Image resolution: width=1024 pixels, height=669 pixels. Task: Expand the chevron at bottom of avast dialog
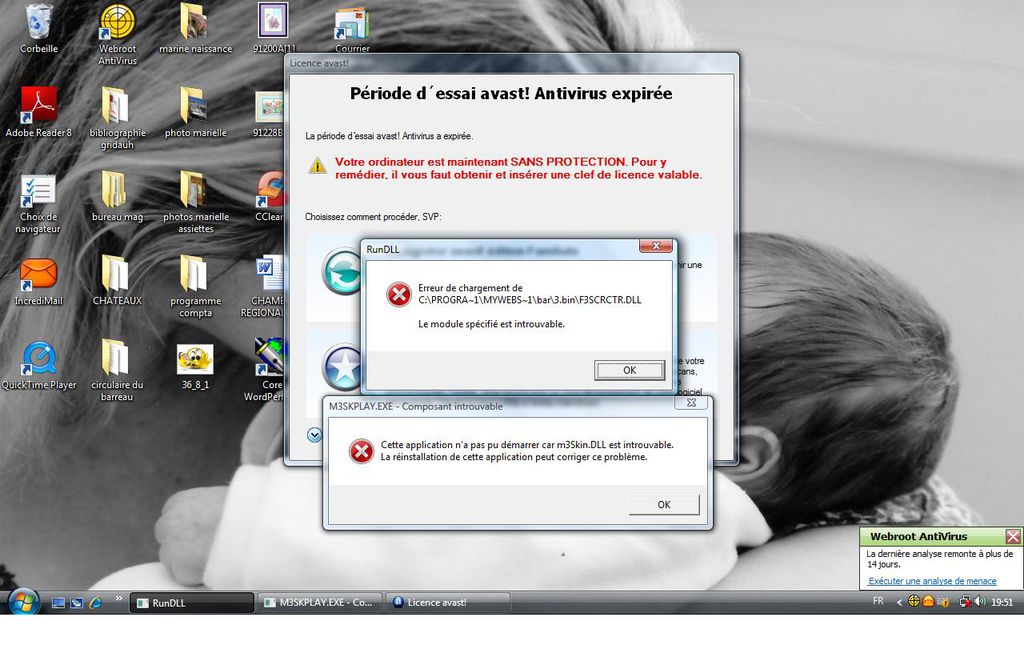tap(315, 435)
